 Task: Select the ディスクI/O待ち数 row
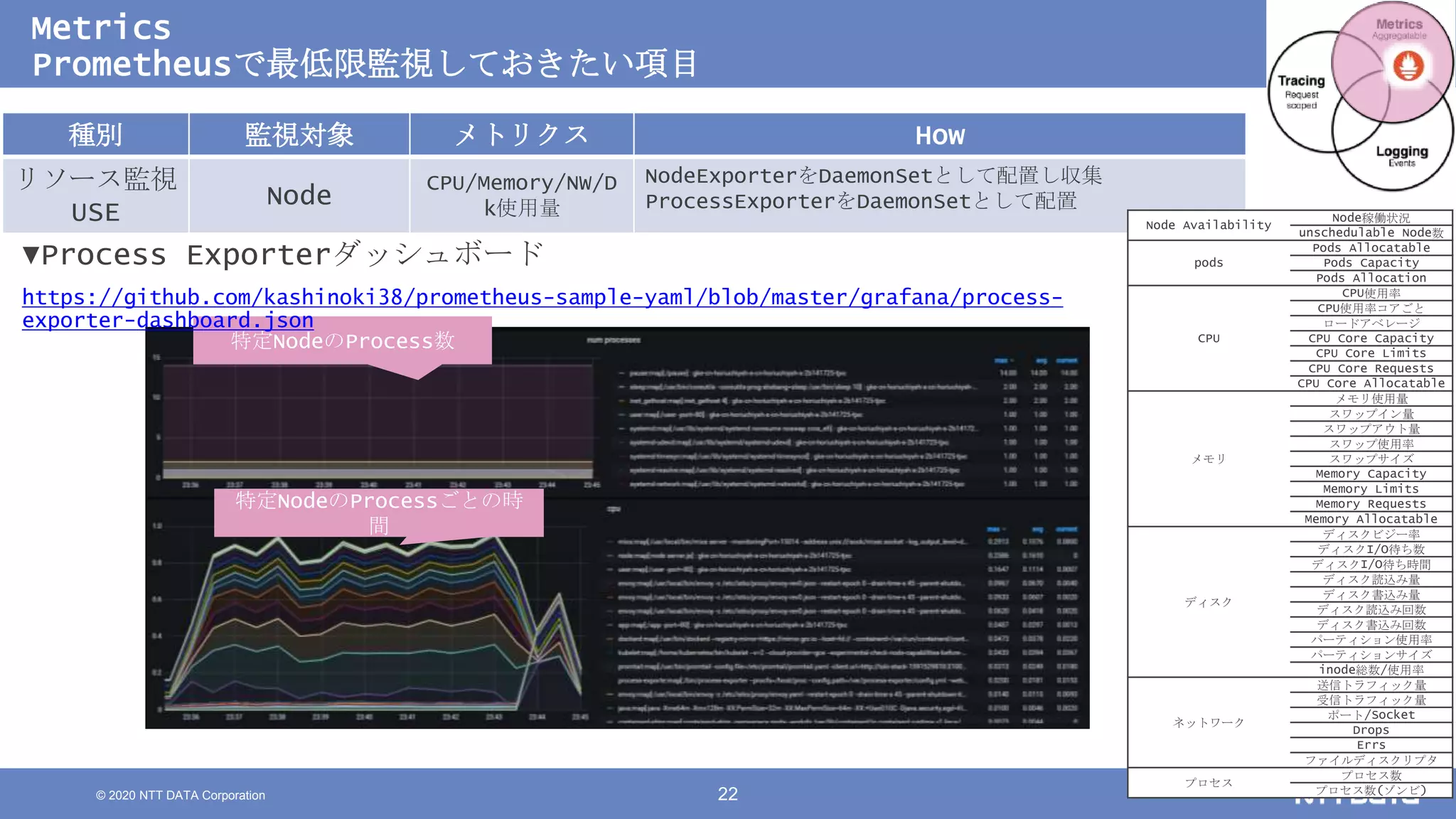tap(1371, 549)
